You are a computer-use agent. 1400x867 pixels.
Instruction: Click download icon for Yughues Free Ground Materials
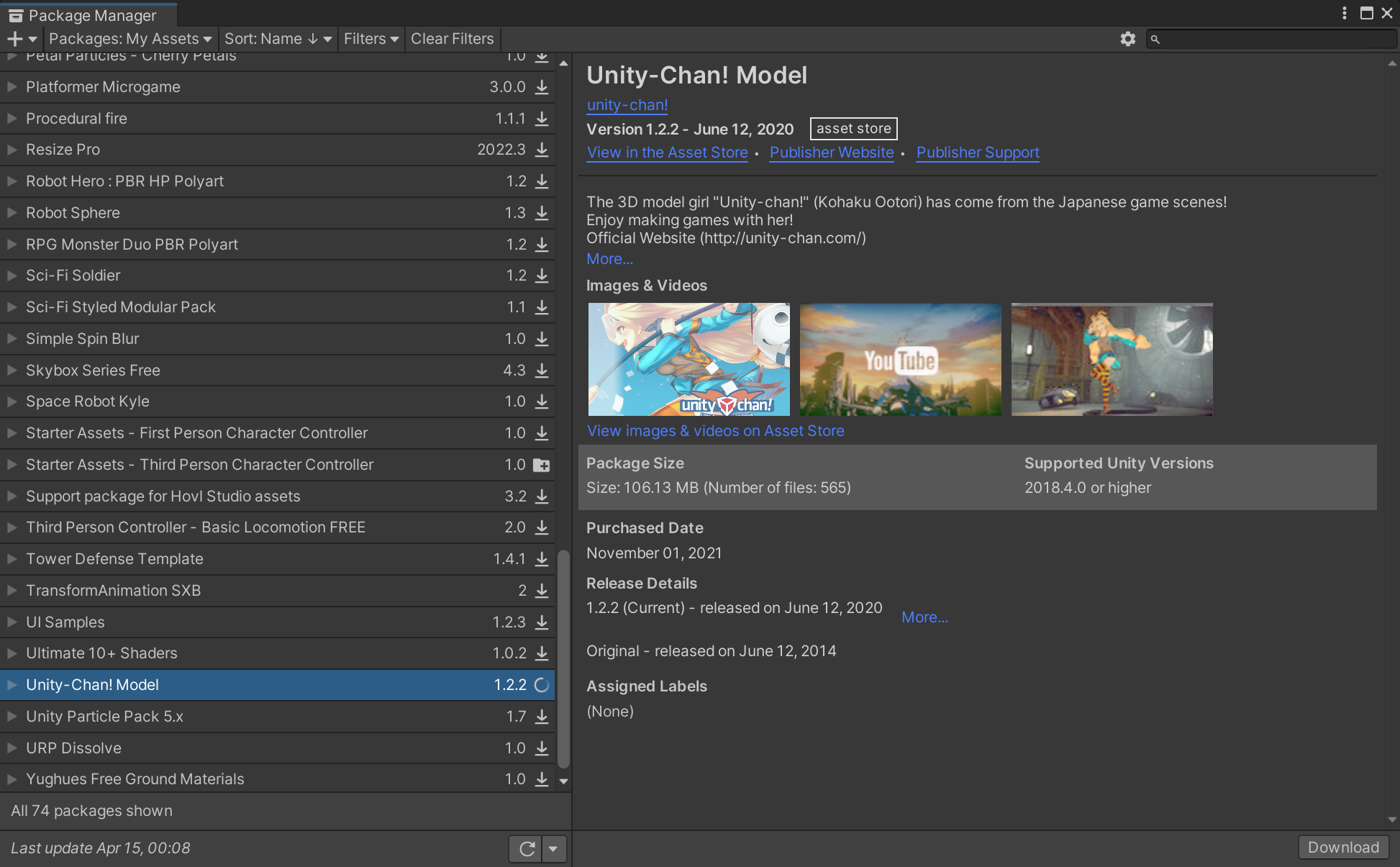point(542,779)
